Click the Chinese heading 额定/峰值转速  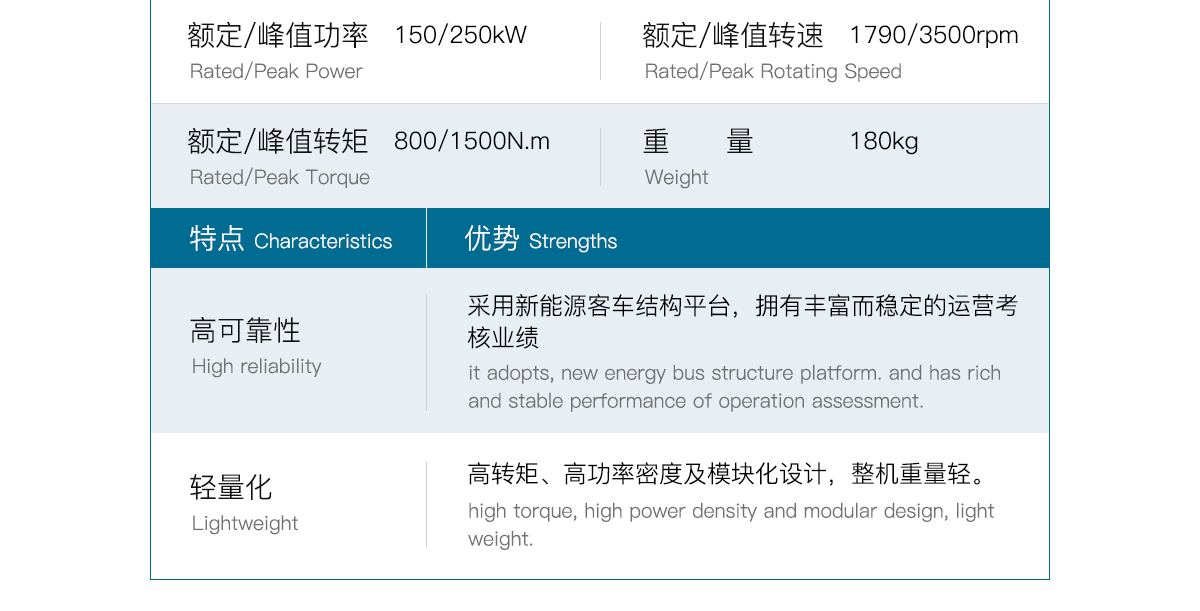(733, 36)
